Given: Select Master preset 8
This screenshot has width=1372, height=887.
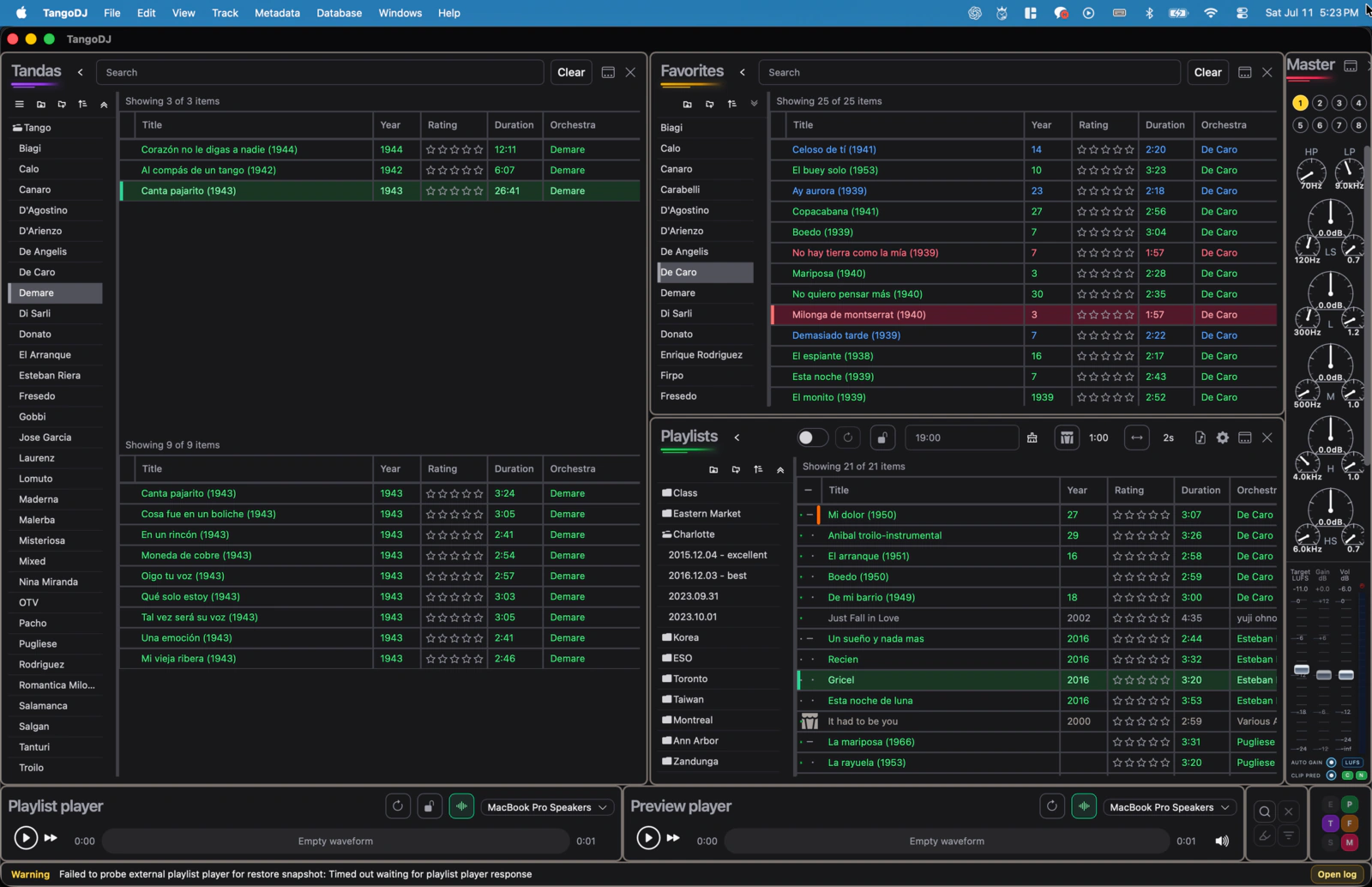Looking at the screenshot, I should 1359,125.
